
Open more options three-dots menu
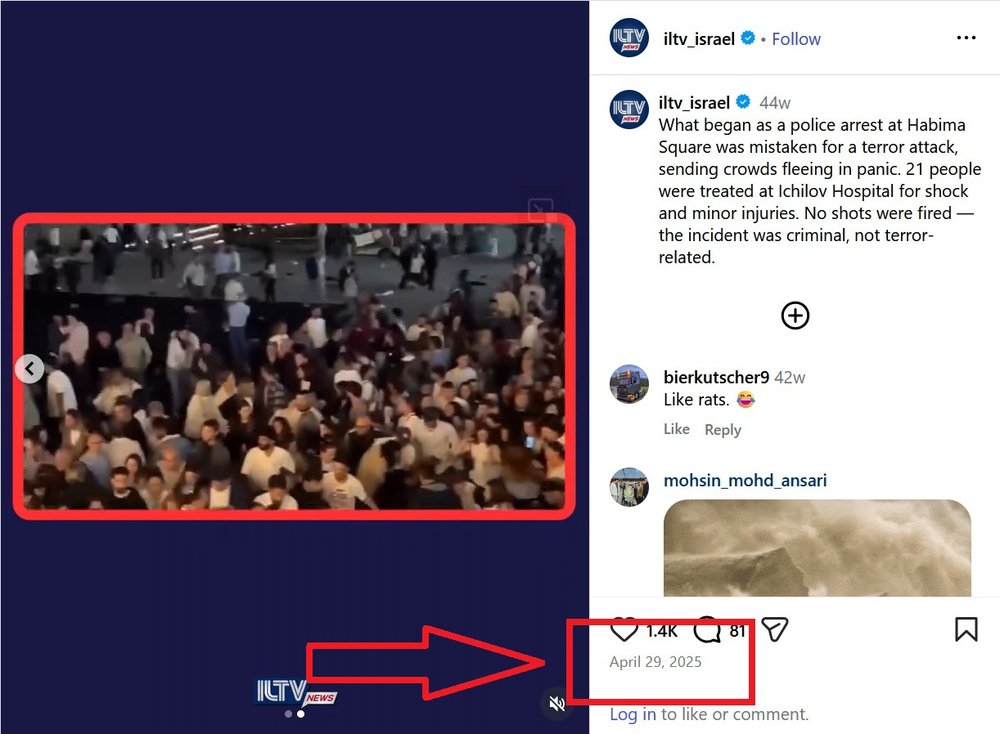click(966, 38)
